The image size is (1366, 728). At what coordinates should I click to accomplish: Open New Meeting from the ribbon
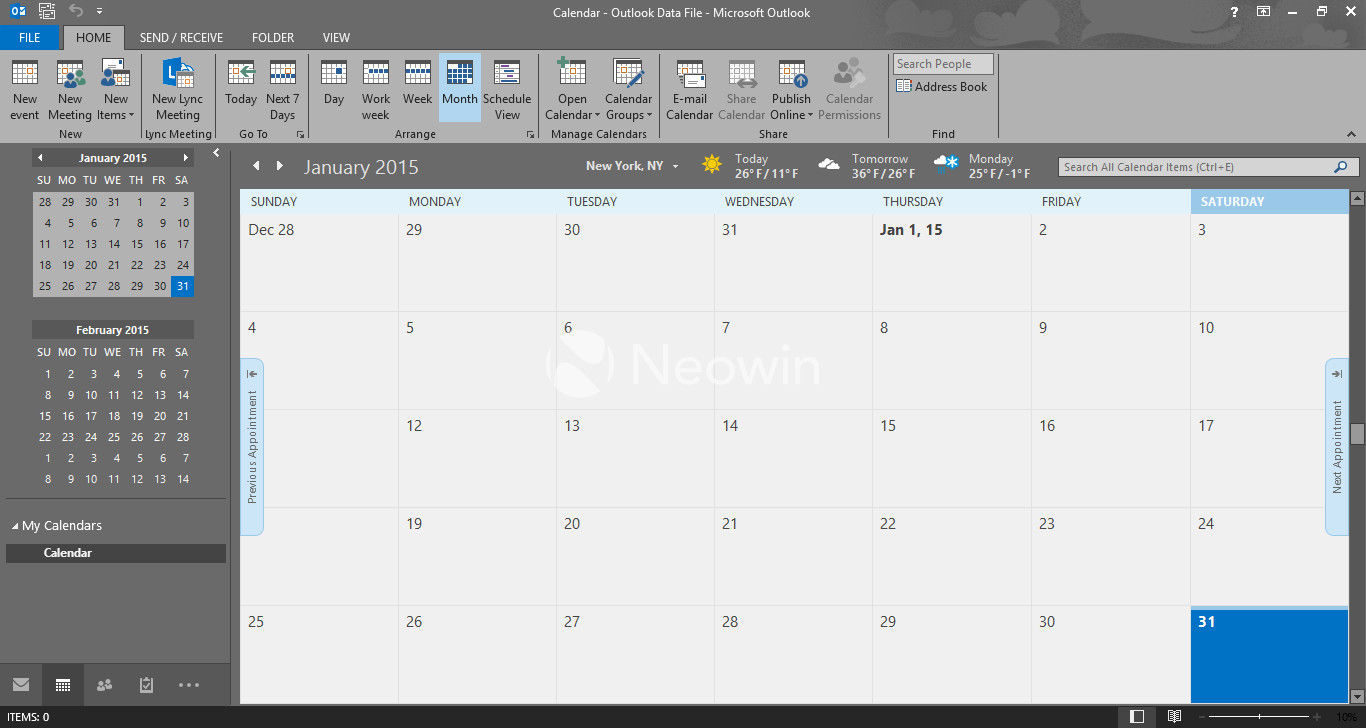point(70,89)
